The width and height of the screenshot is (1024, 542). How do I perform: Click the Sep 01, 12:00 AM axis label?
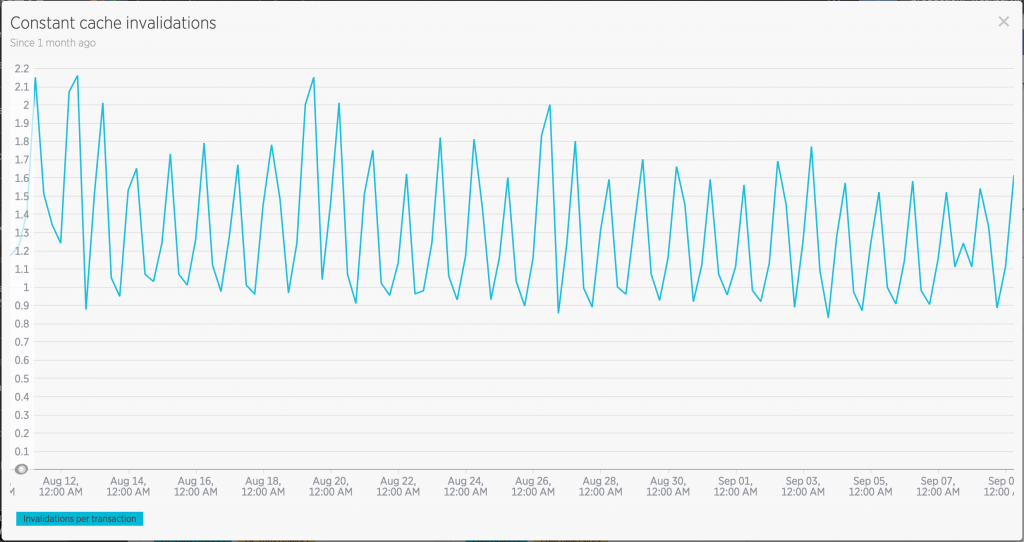tap(735, 486)
